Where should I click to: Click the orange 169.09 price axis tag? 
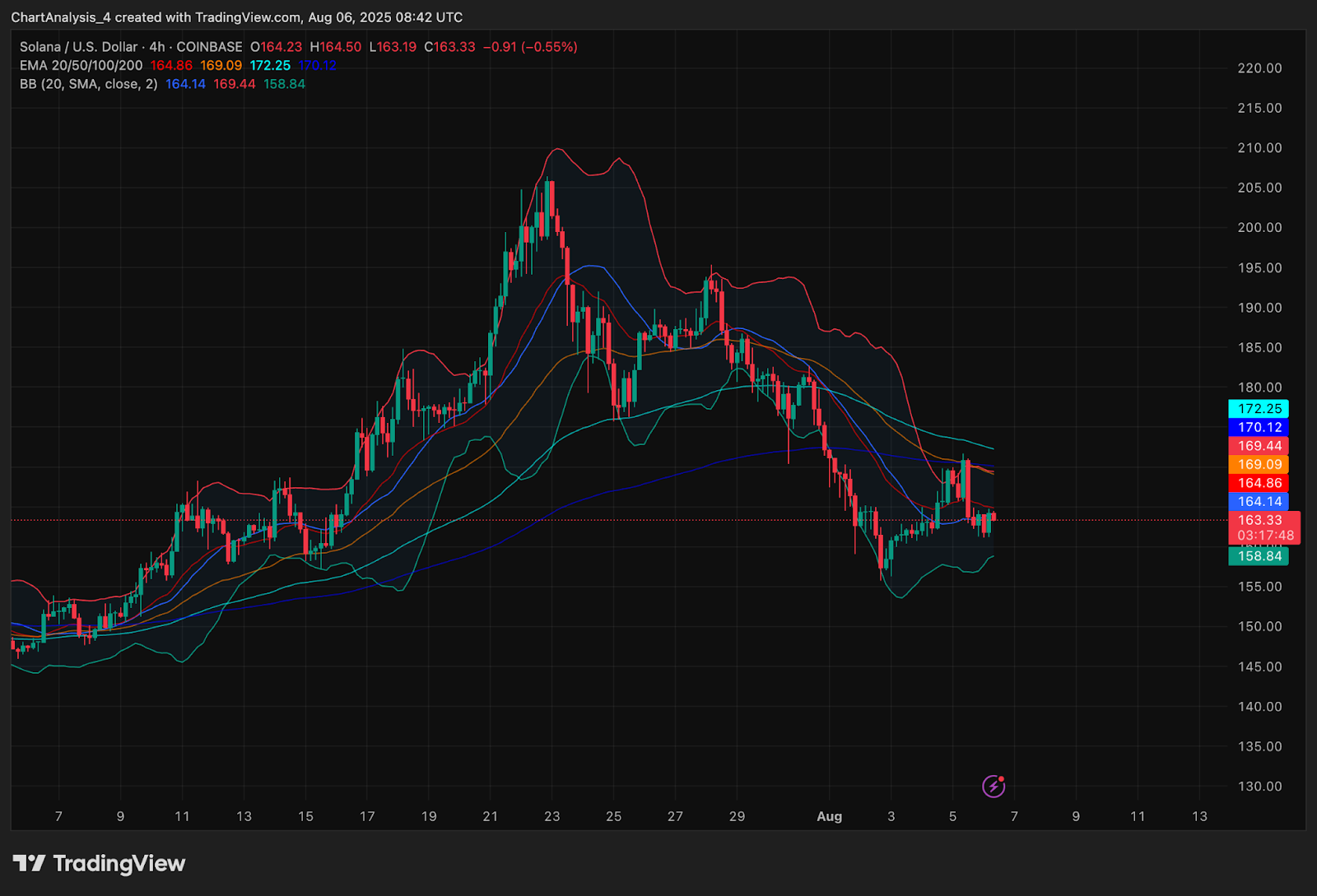pos(1259,464)
